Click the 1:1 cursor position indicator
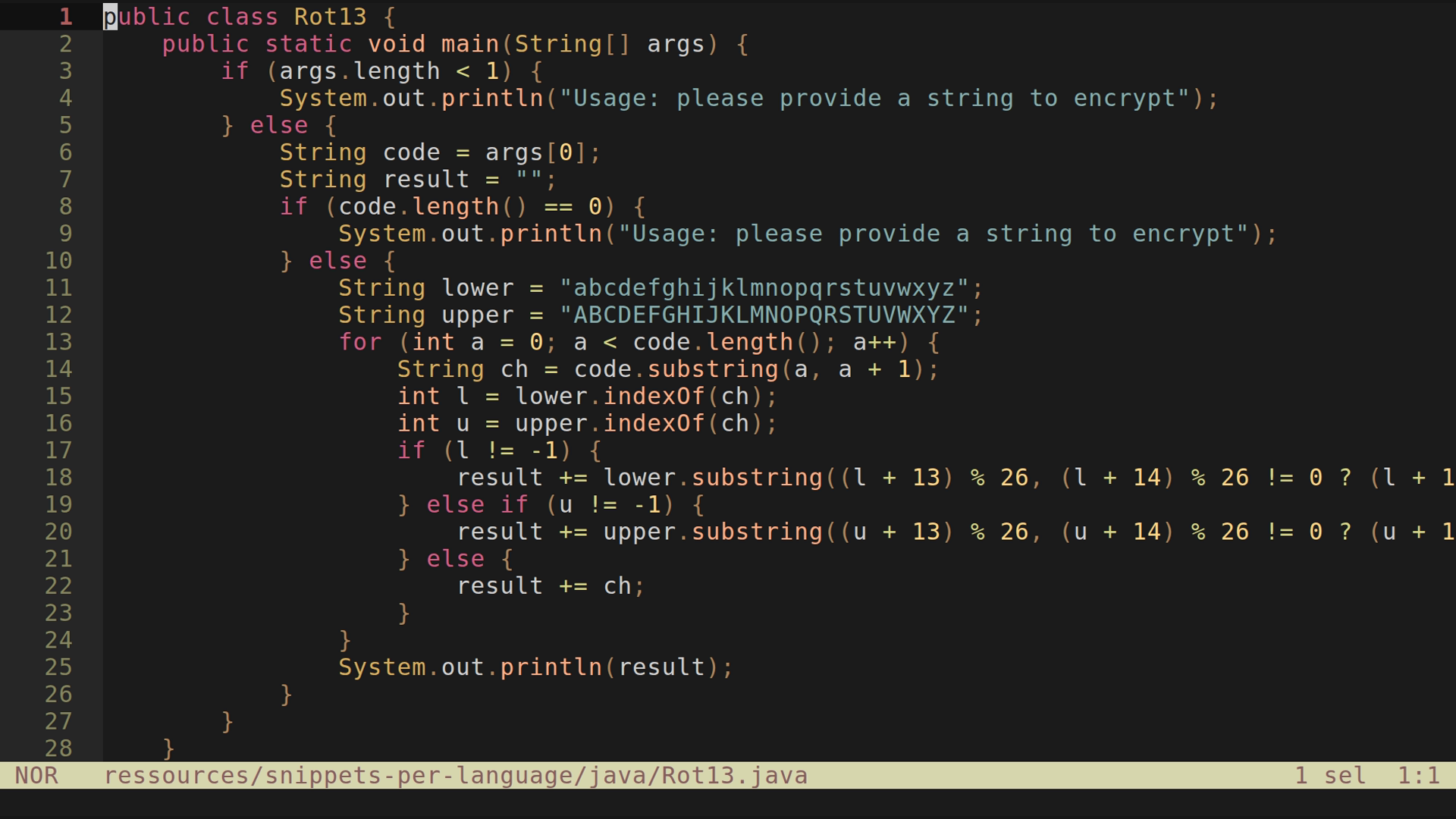 [1417, 775]
